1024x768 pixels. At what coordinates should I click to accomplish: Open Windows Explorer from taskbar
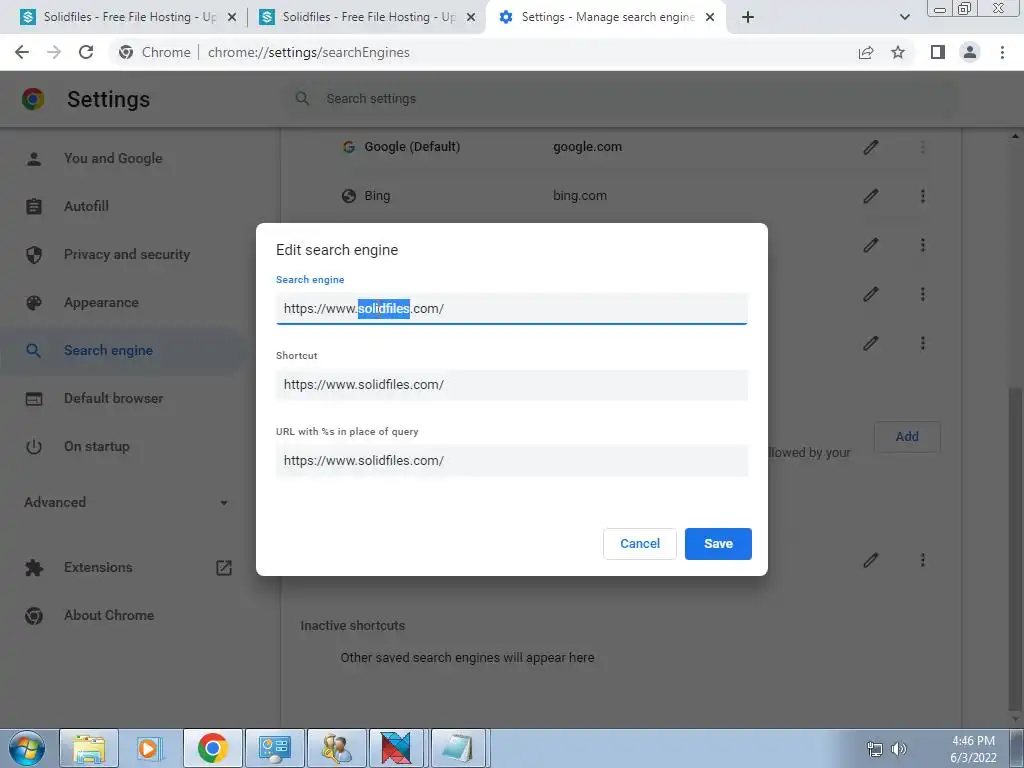pos(89,748)
